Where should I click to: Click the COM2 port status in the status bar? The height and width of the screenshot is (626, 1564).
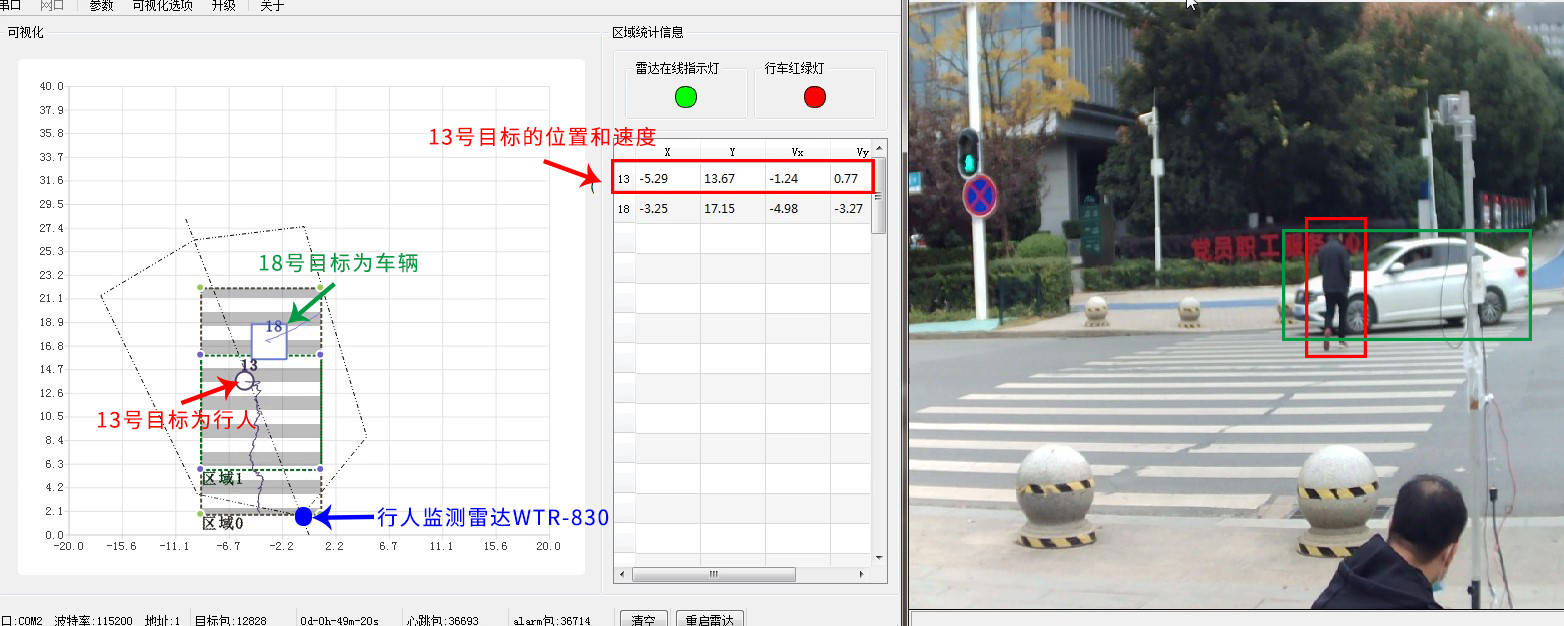tap(25, 620)
